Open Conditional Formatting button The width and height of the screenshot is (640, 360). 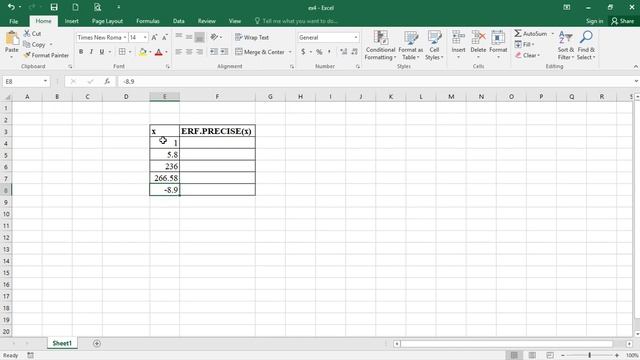pos(380,45)
